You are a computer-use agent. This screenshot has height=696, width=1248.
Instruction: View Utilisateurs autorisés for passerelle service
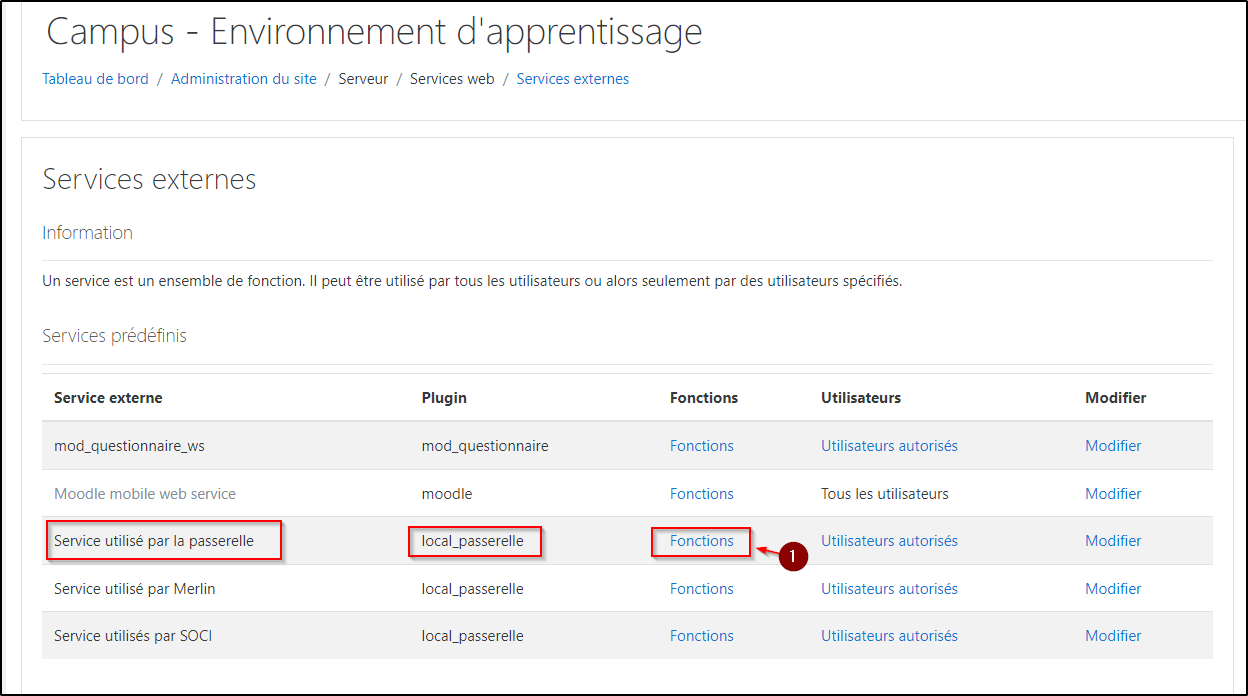coord(889,541)
